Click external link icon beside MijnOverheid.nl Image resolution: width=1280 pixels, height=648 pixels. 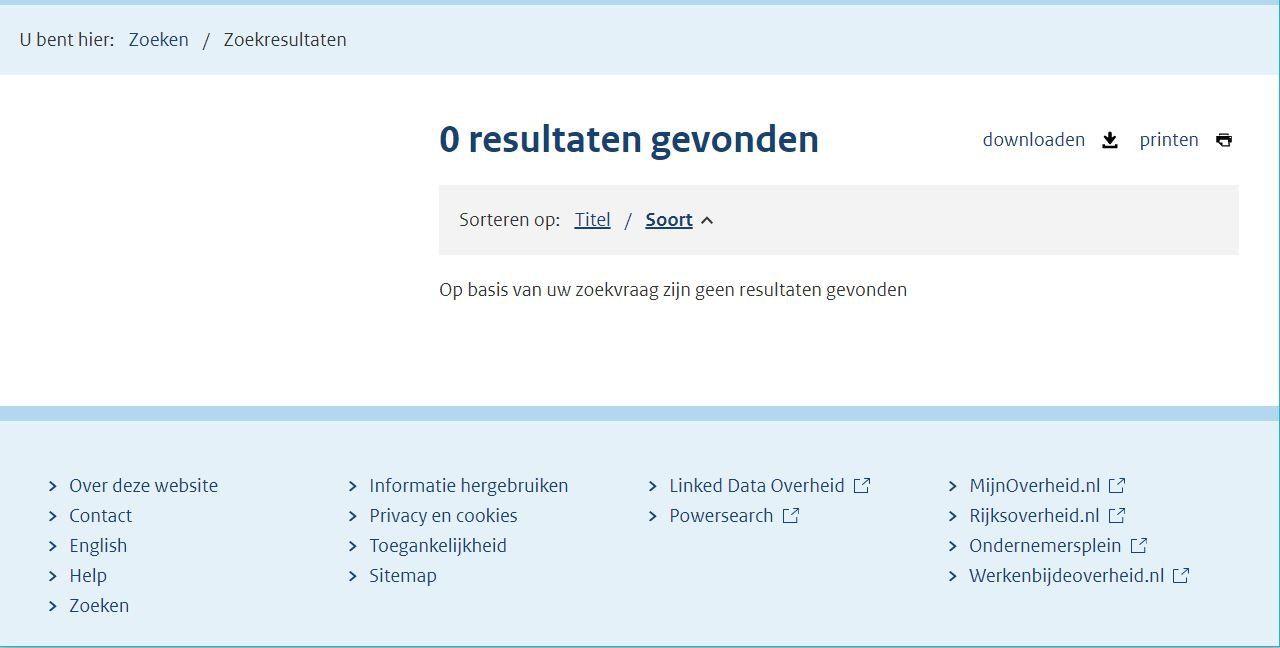tap(1117, 485)
